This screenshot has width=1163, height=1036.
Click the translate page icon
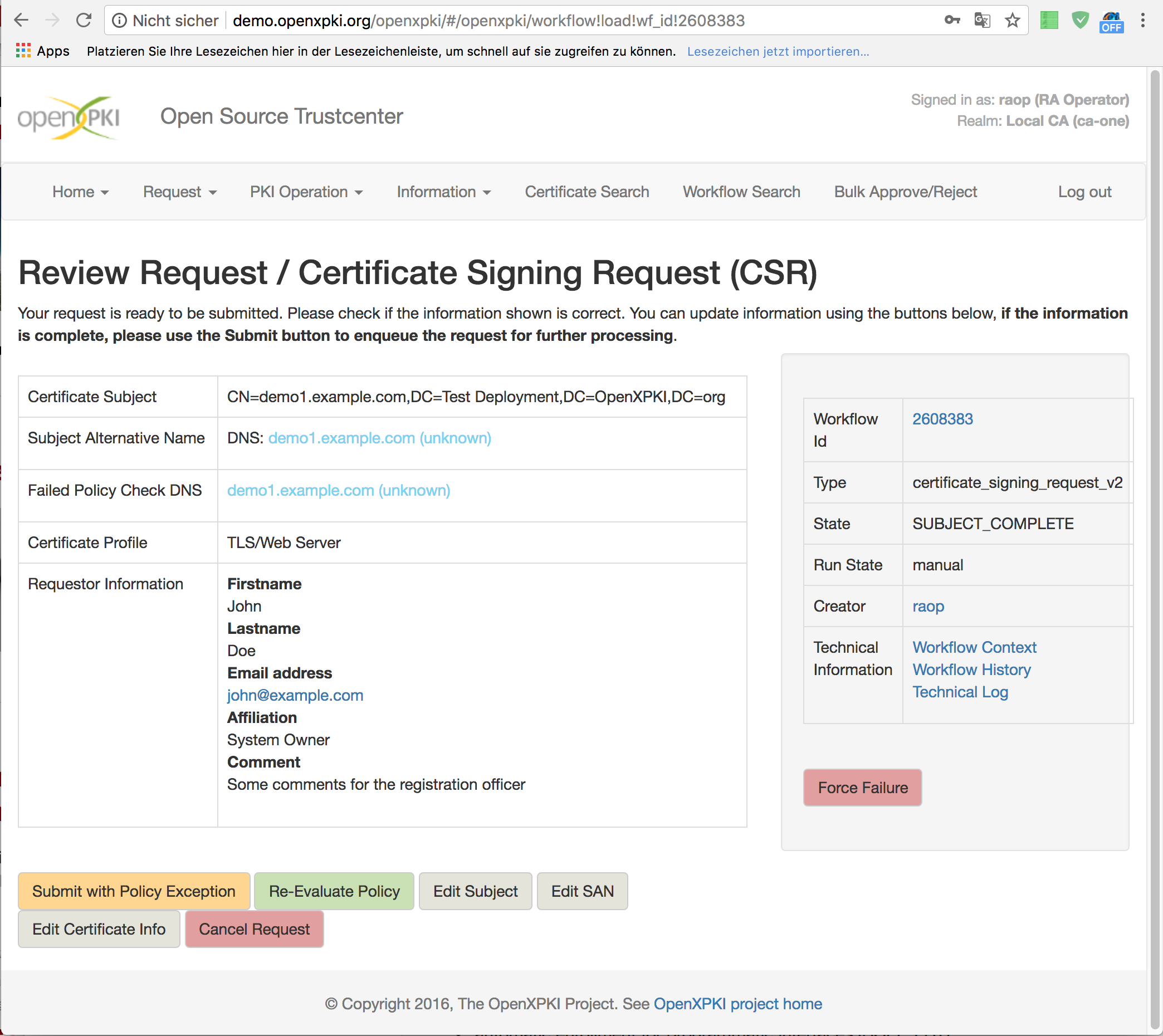coord(982,21)
